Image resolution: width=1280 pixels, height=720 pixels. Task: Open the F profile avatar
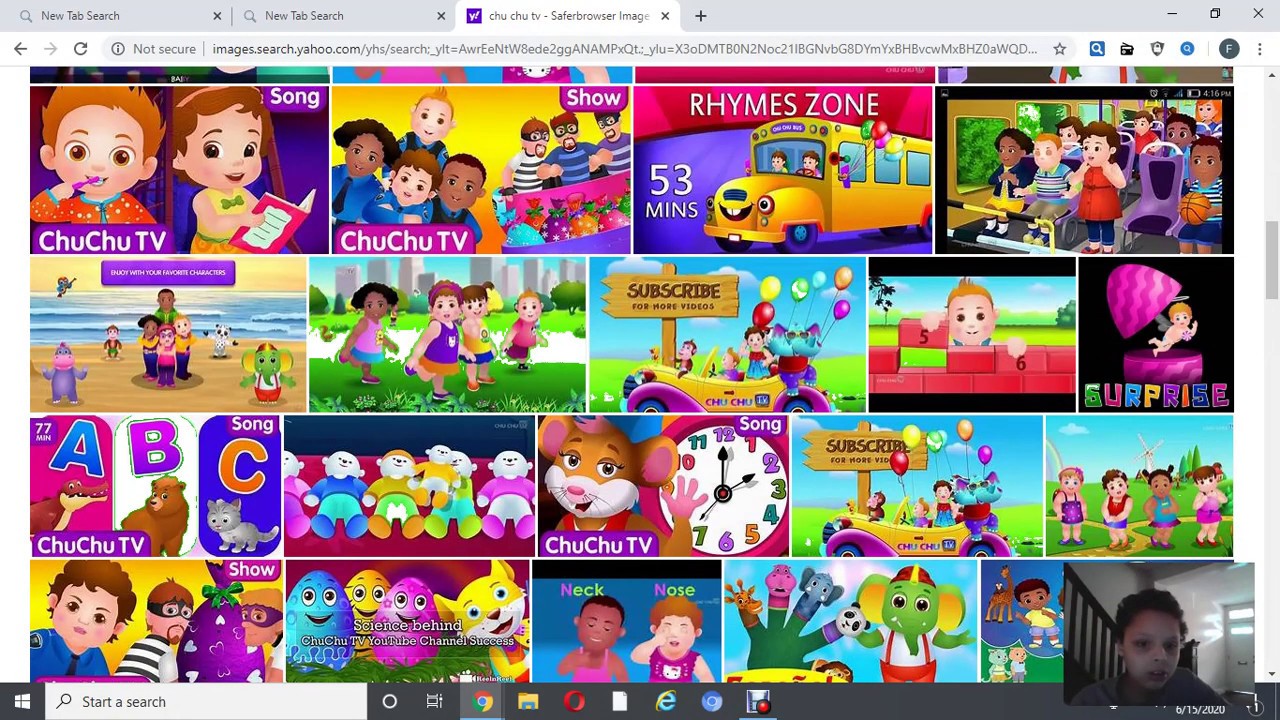point(1229,48)
